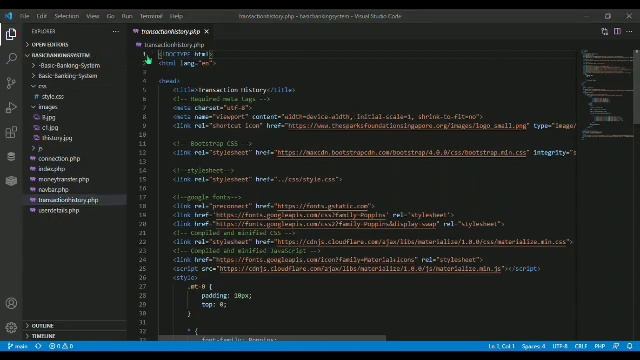
Task: Collapse the BASICBANKINGSYSTEM root folder
Action: (x=74, y=55)
